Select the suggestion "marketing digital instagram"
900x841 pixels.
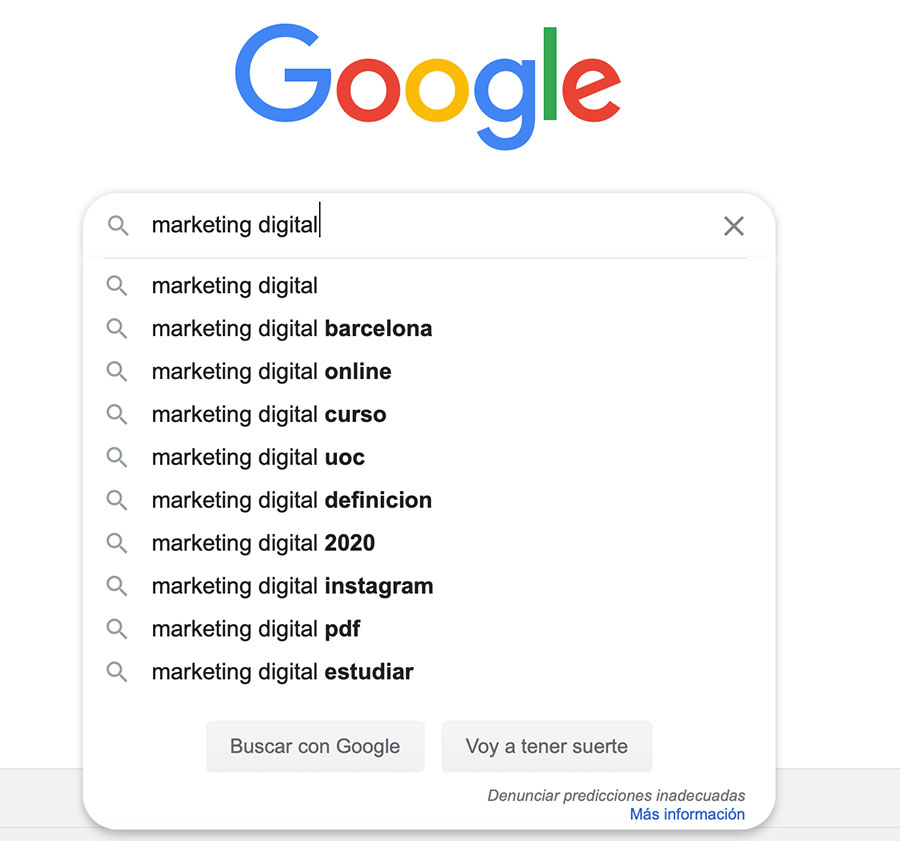[291, 586]
